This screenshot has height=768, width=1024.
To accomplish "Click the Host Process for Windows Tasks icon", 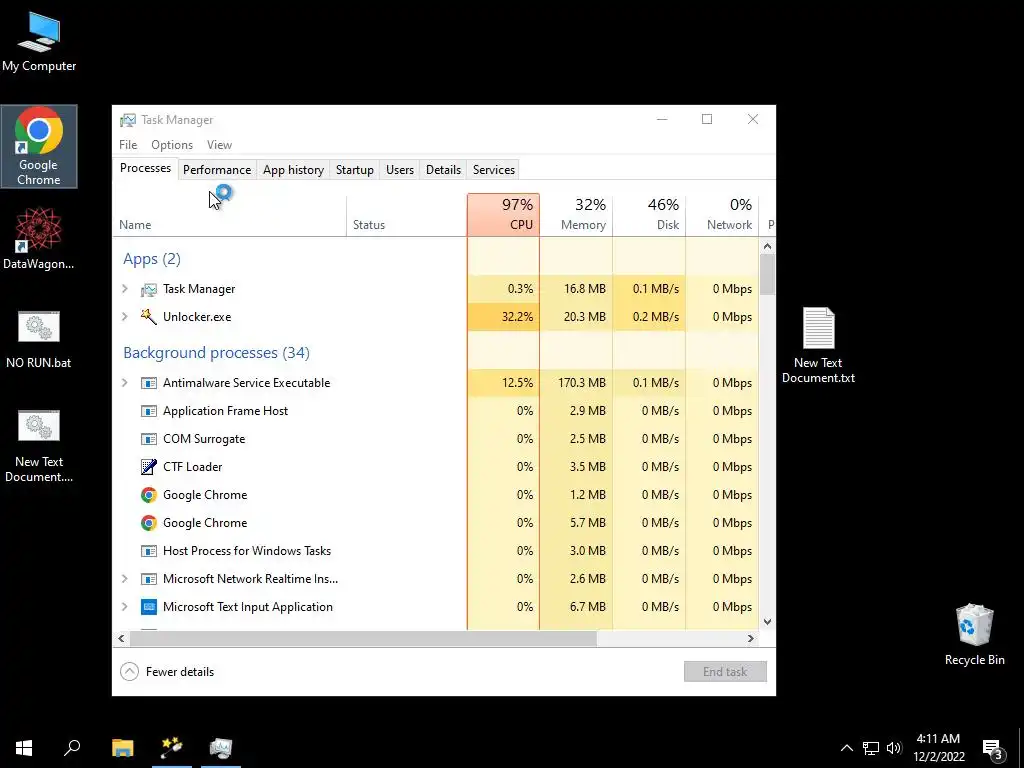I will point(149,551).
